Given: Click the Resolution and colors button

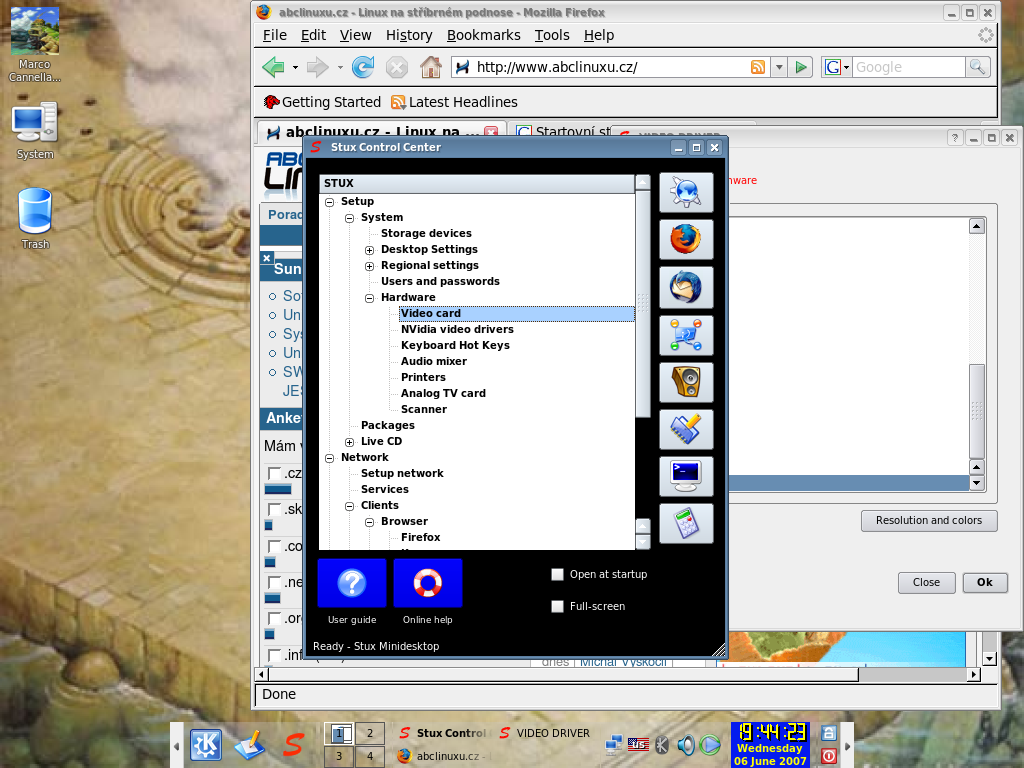Looking at the screenshot, I should [929, 520].
